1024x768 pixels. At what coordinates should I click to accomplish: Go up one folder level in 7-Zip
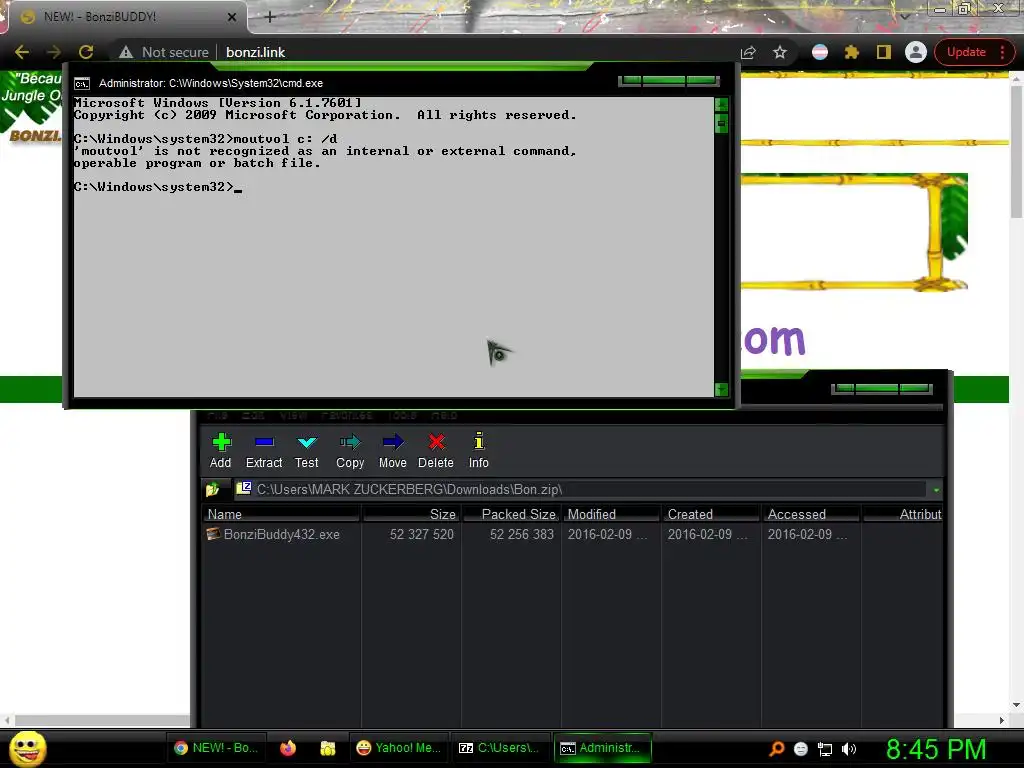(x=212, y=489)
